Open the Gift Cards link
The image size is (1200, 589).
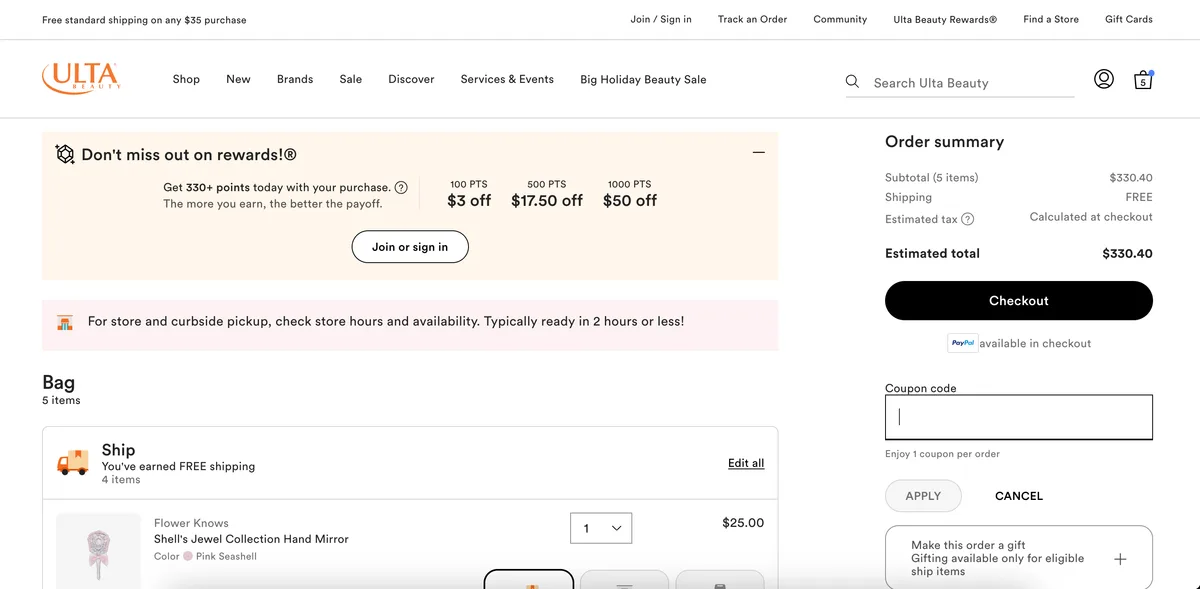pos(1129,19)
